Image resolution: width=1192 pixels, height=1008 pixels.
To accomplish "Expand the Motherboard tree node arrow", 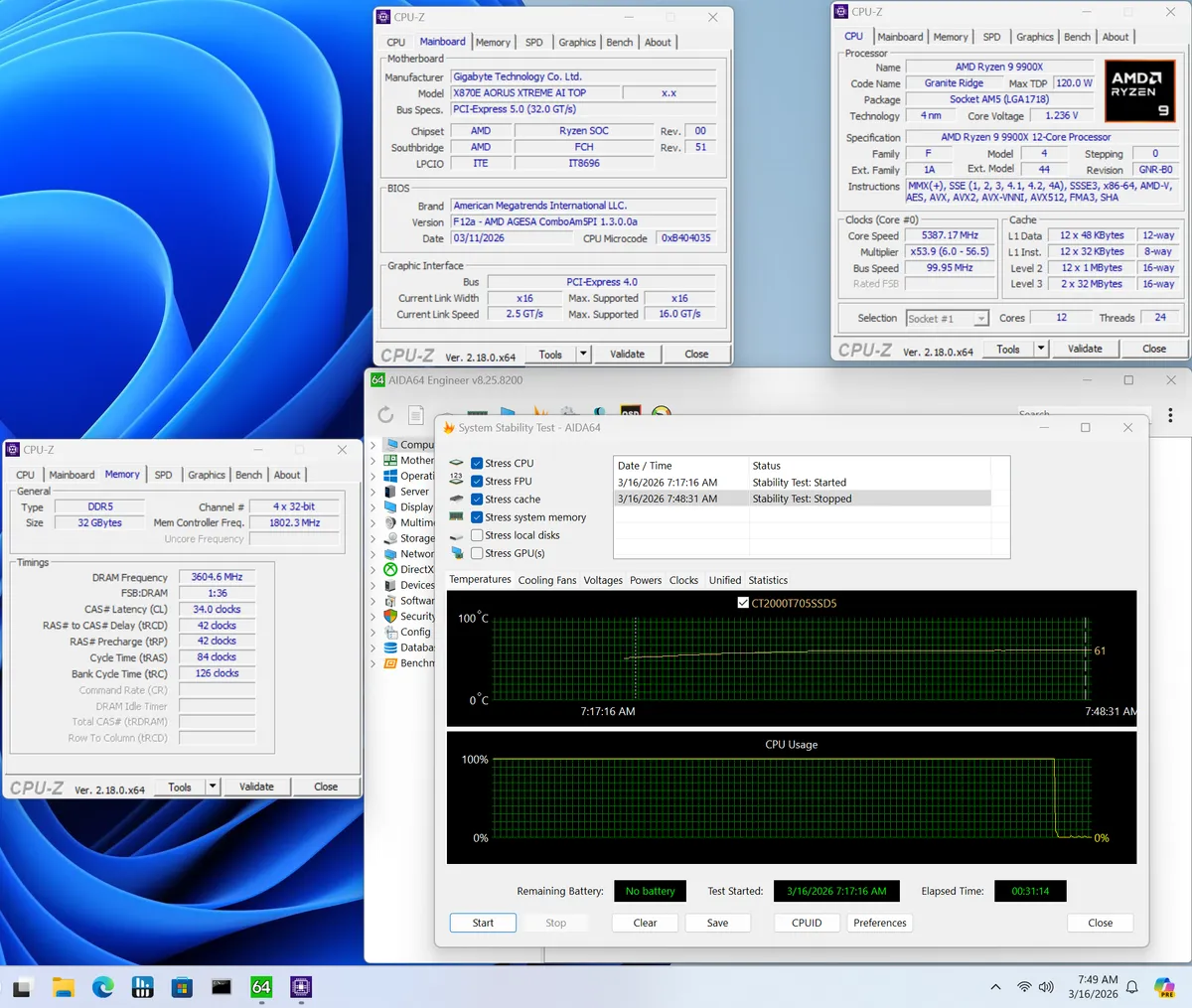I will click(x=373, y=461).
